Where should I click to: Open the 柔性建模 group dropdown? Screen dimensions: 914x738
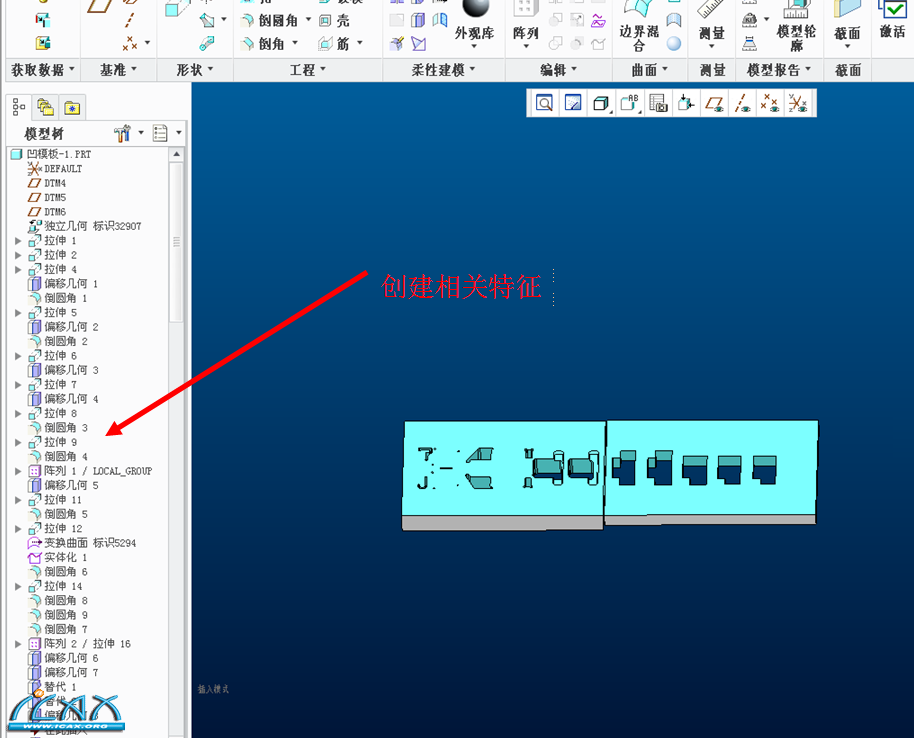coord(444,70)
